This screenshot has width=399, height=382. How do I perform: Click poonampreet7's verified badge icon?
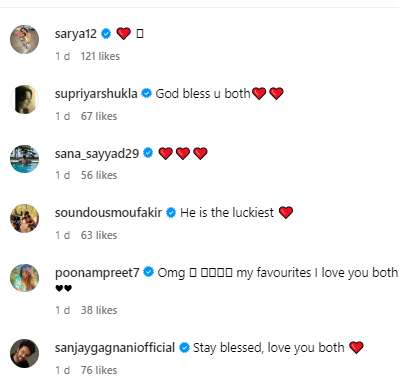point(148,272)
